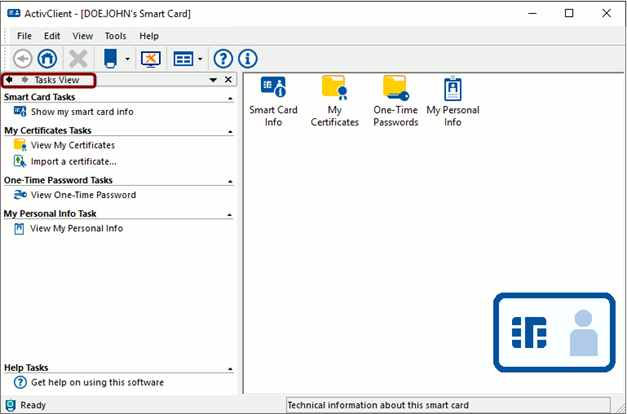This screenshot has width=627, height=414.
Task: Close the Tasks View pane
Action: click(x=228, y=80)
